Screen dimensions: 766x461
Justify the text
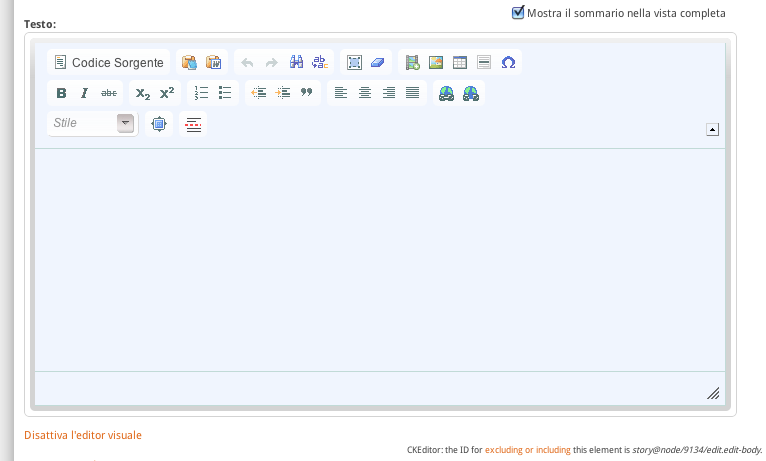click(x=412, y=93)
